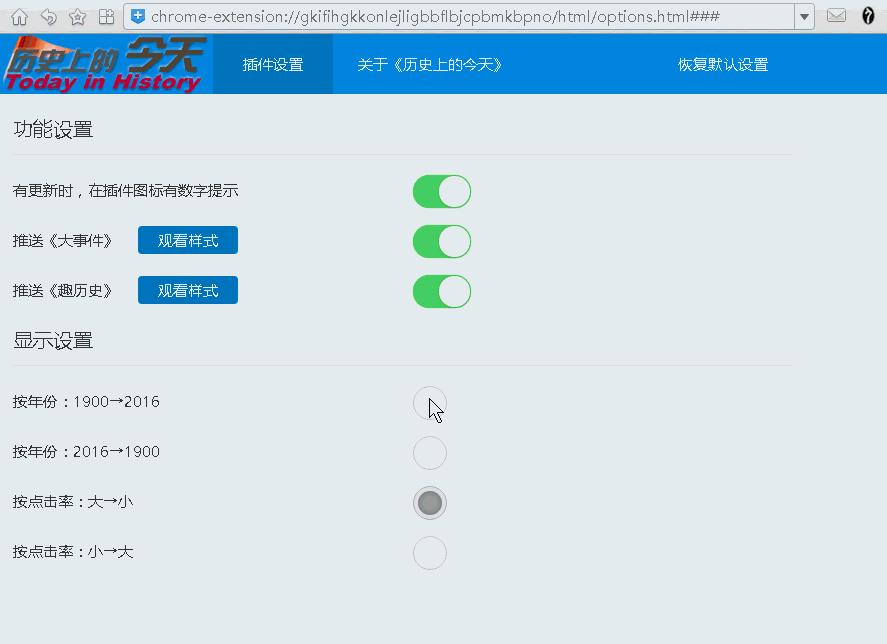Click the shield icon in address bar
This screenshot has width=887, height=644.
(138, 16)
